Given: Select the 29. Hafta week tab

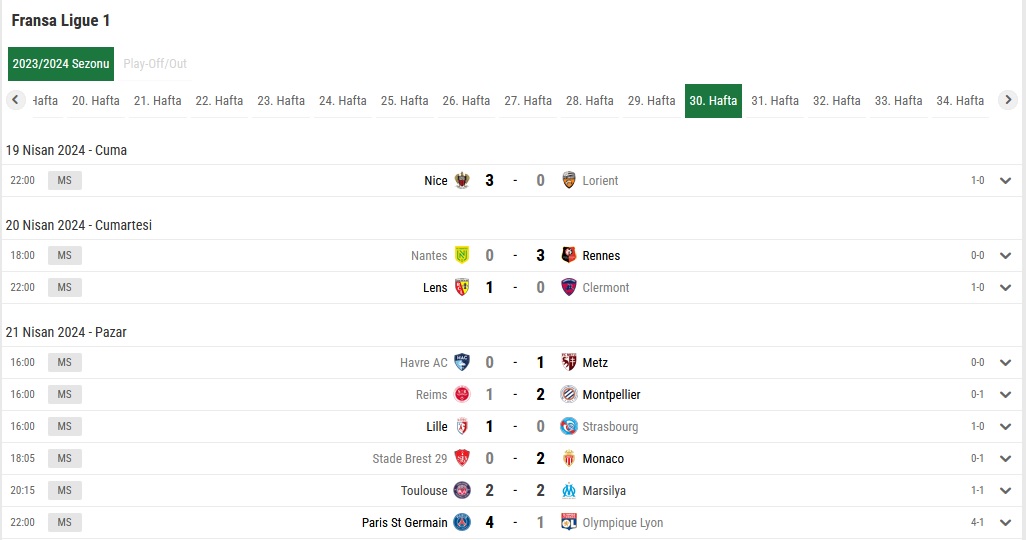Looking at the screenshot, I should point(651,101).
